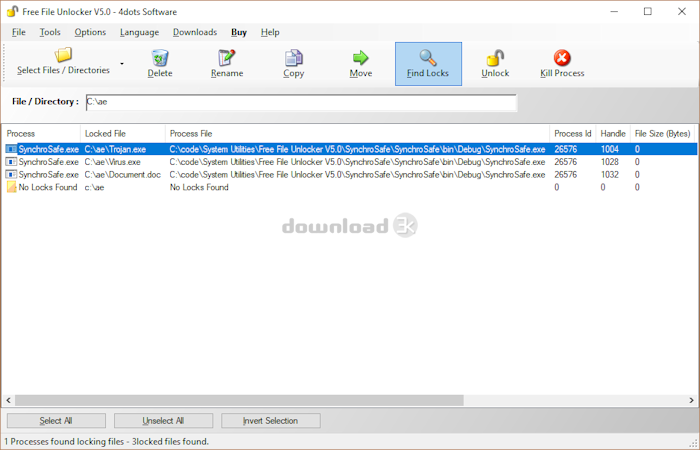Screen dimensions: 700x450
Task: Click the padlock app icon in title bar
Action: [12, 11]
